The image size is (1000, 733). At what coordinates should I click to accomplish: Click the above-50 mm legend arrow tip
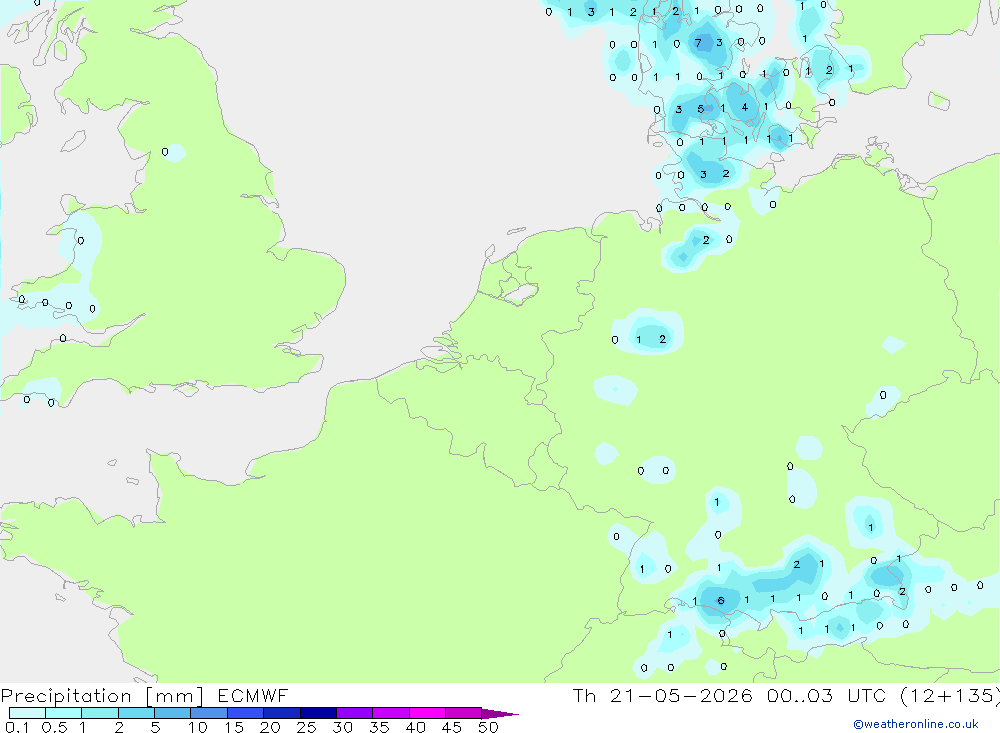[x=500, y=714]
